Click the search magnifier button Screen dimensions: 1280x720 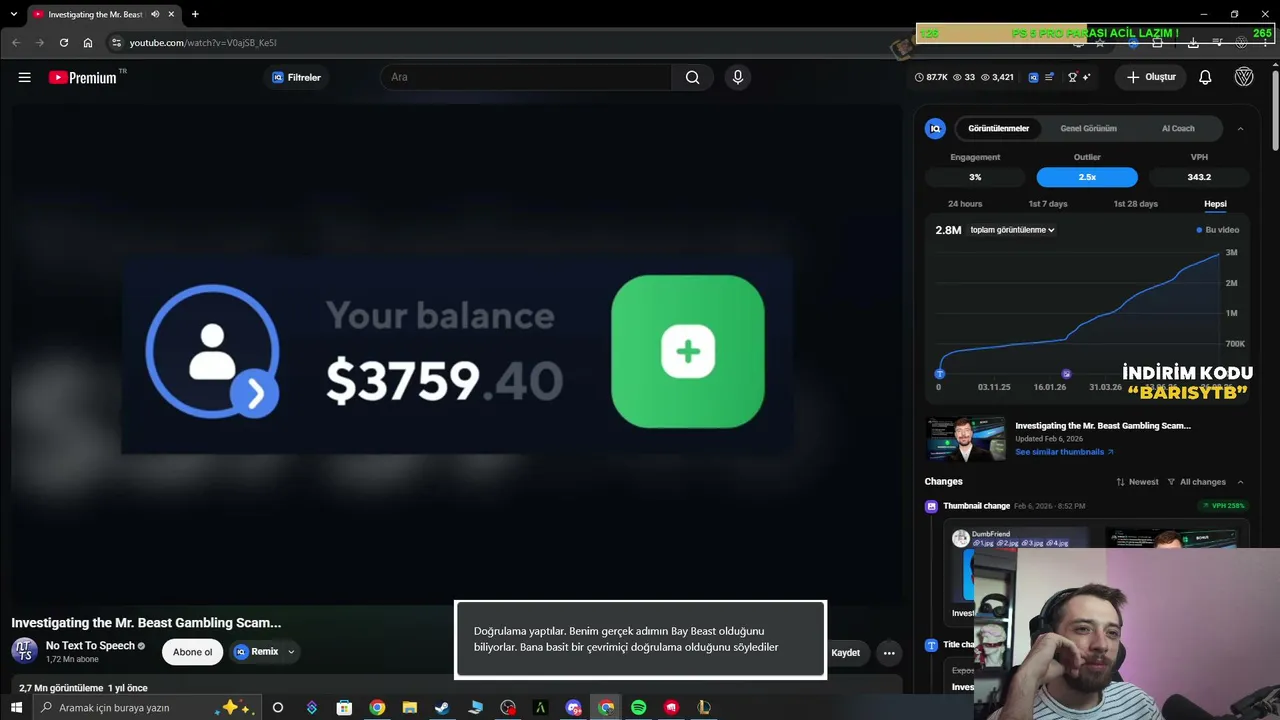pos(692,77)
